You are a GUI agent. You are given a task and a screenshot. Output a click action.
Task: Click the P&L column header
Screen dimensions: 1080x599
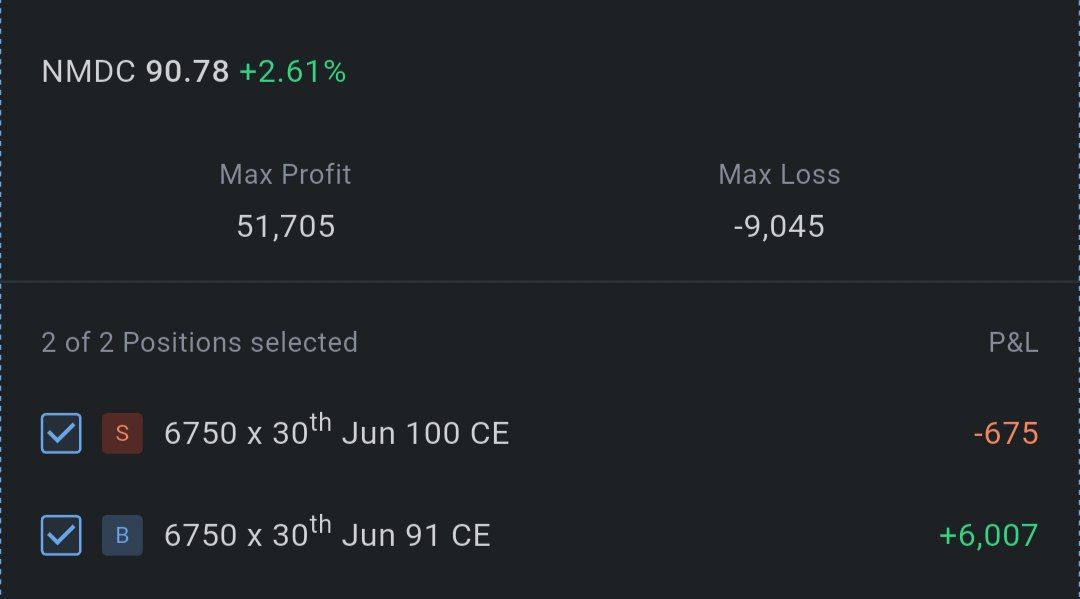(1013, 343)
